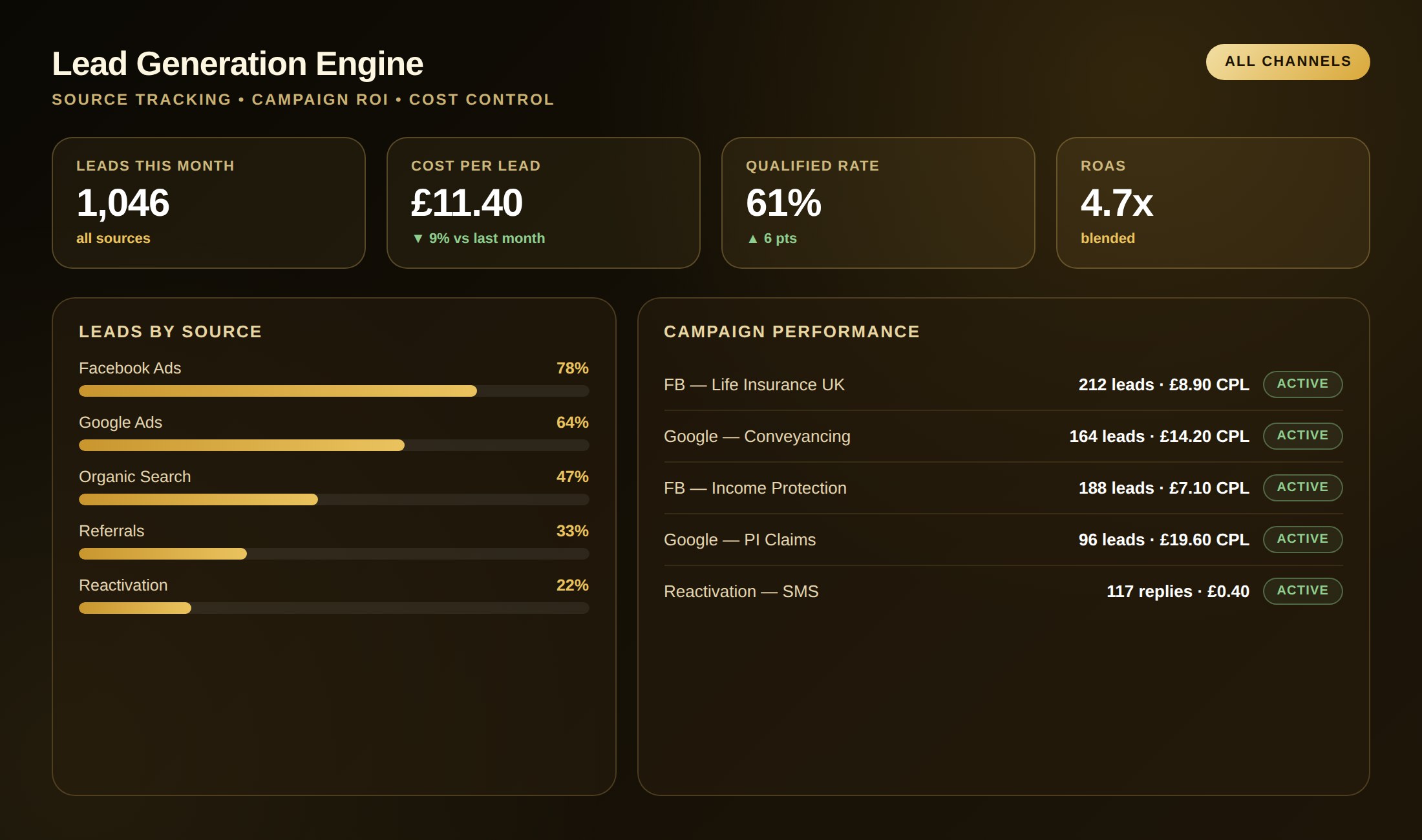Toggle ACTIVE badge for FB Income Protection
This screenshot has width=1422, height=840.
pos(1302,487)
